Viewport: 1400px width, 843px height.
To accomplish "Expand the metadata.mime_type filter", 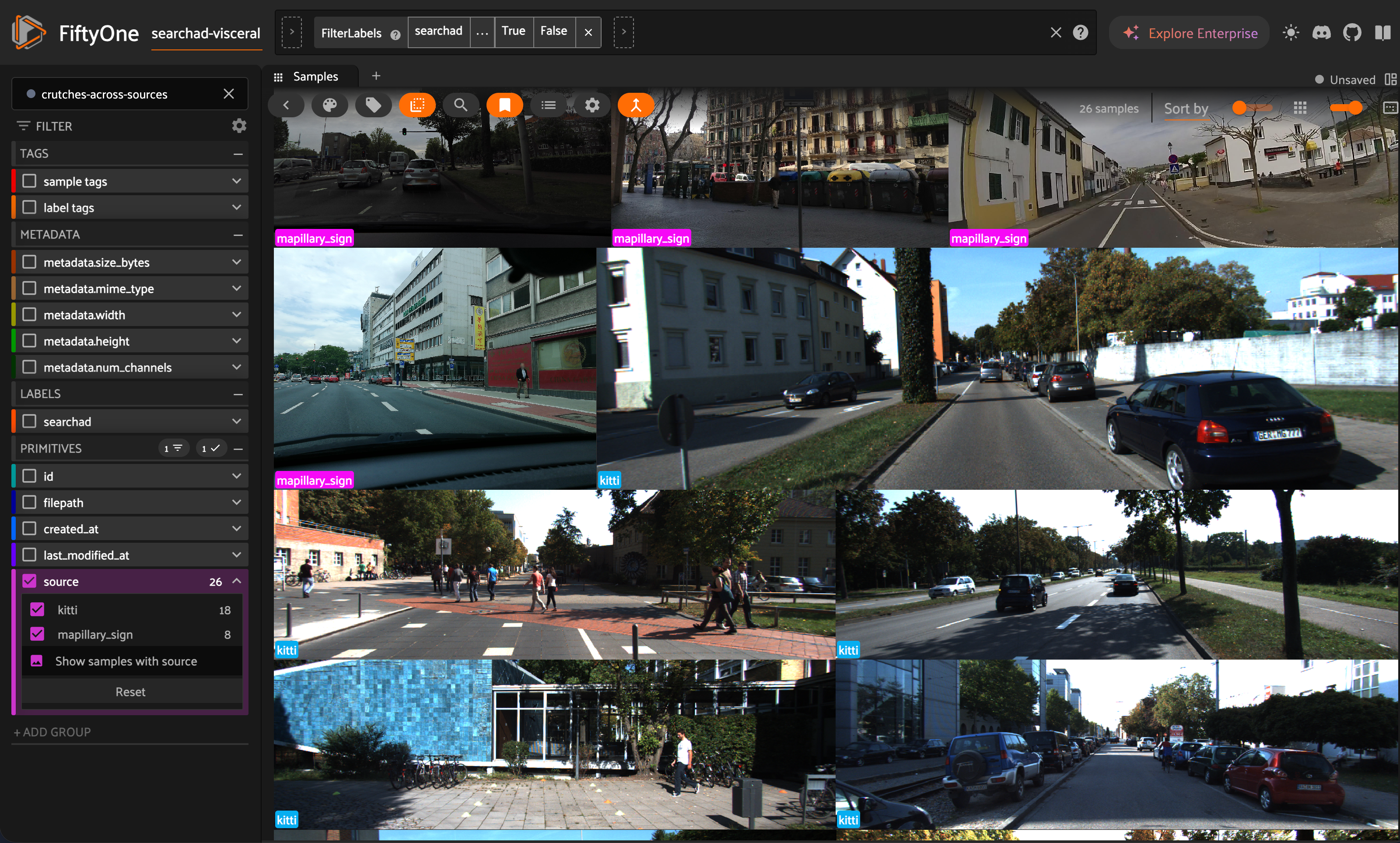I will point(237,288).
